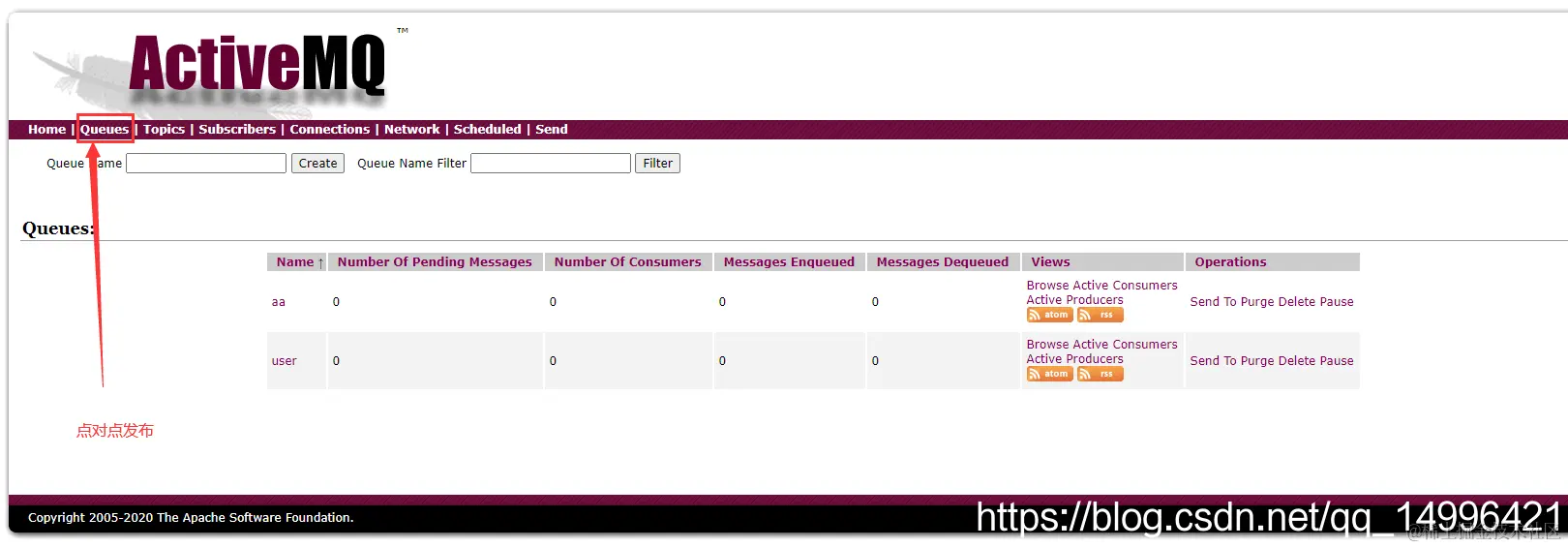Pause the user queue
1568x548 pixels.
pyautogui.click(x=1337, y=361)
